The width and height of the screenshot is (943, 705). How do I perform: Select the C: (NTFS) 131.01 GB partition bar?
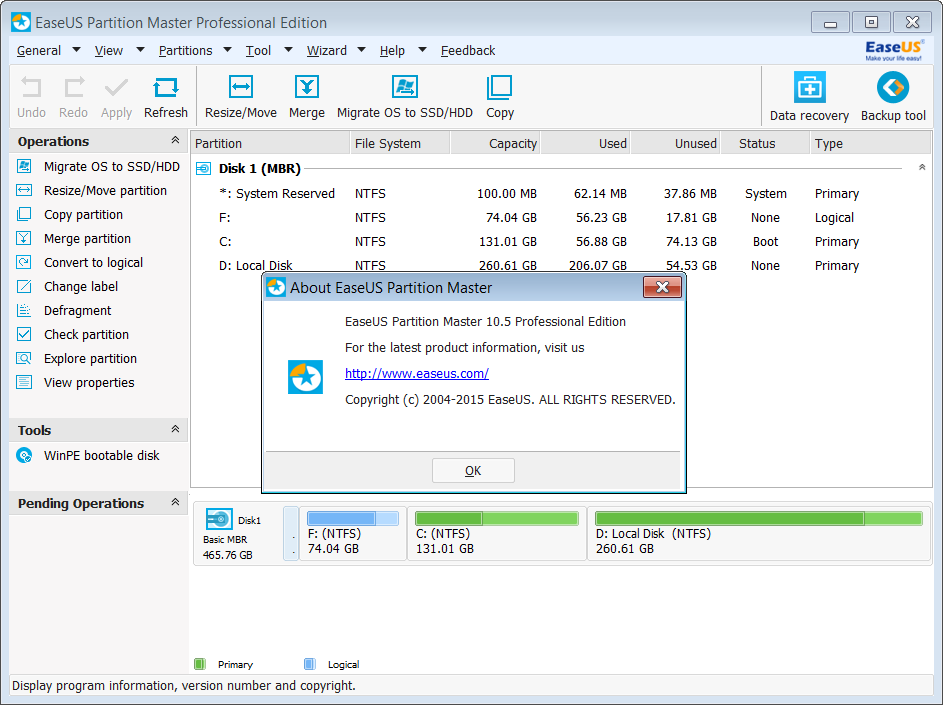[497, 534]
